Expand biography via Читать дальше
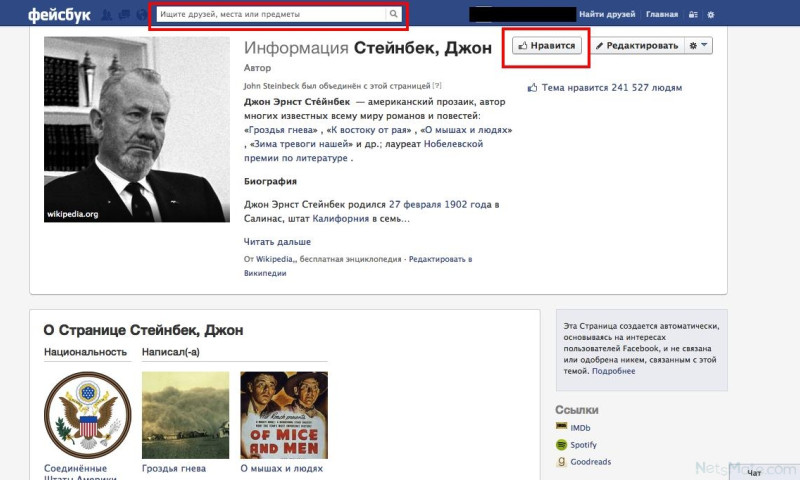 click(x=277, y=242)
